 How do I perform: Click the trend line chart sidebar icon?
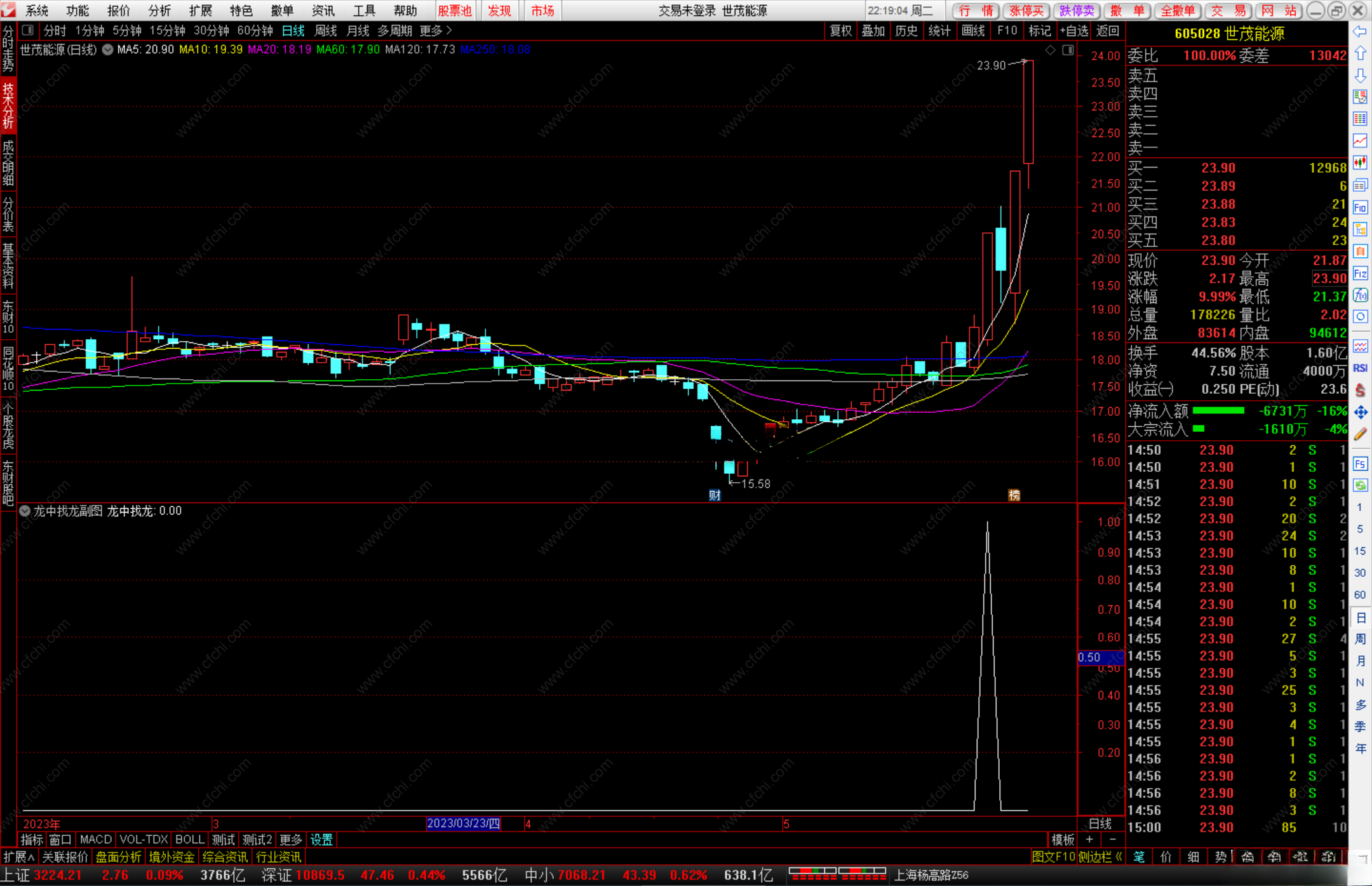[x=1360, y=140]
